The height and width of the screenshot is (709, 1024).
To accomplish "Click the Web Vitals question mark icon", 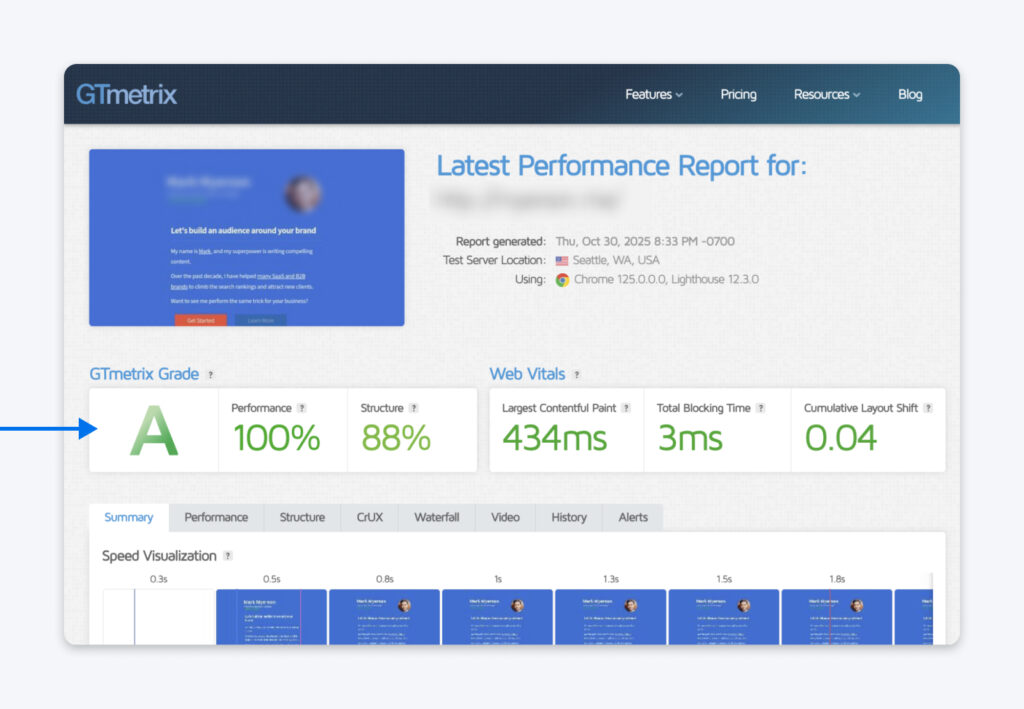I will (x=576, y=374).
